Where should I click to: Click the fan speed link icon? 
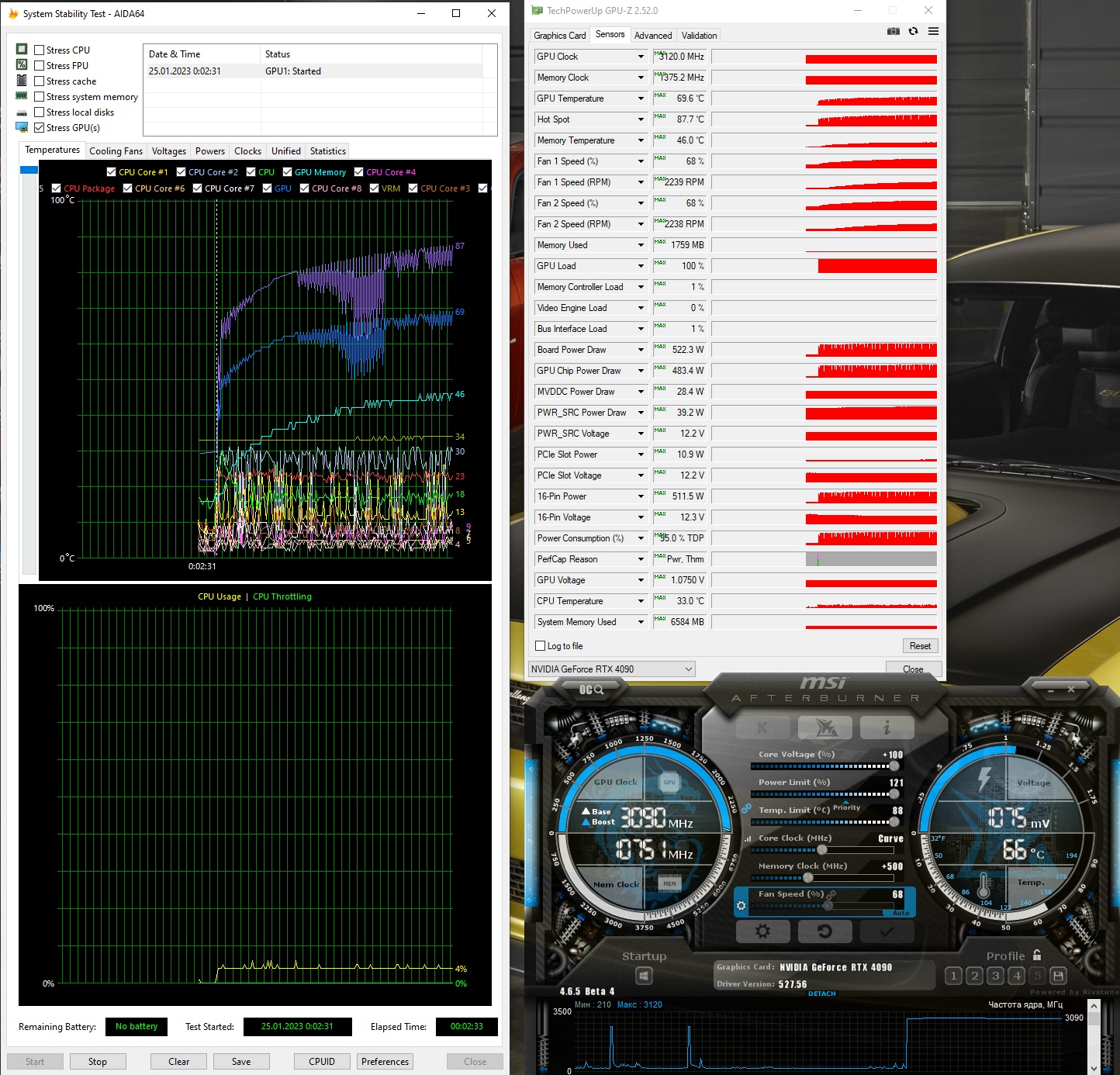point(831,894)
